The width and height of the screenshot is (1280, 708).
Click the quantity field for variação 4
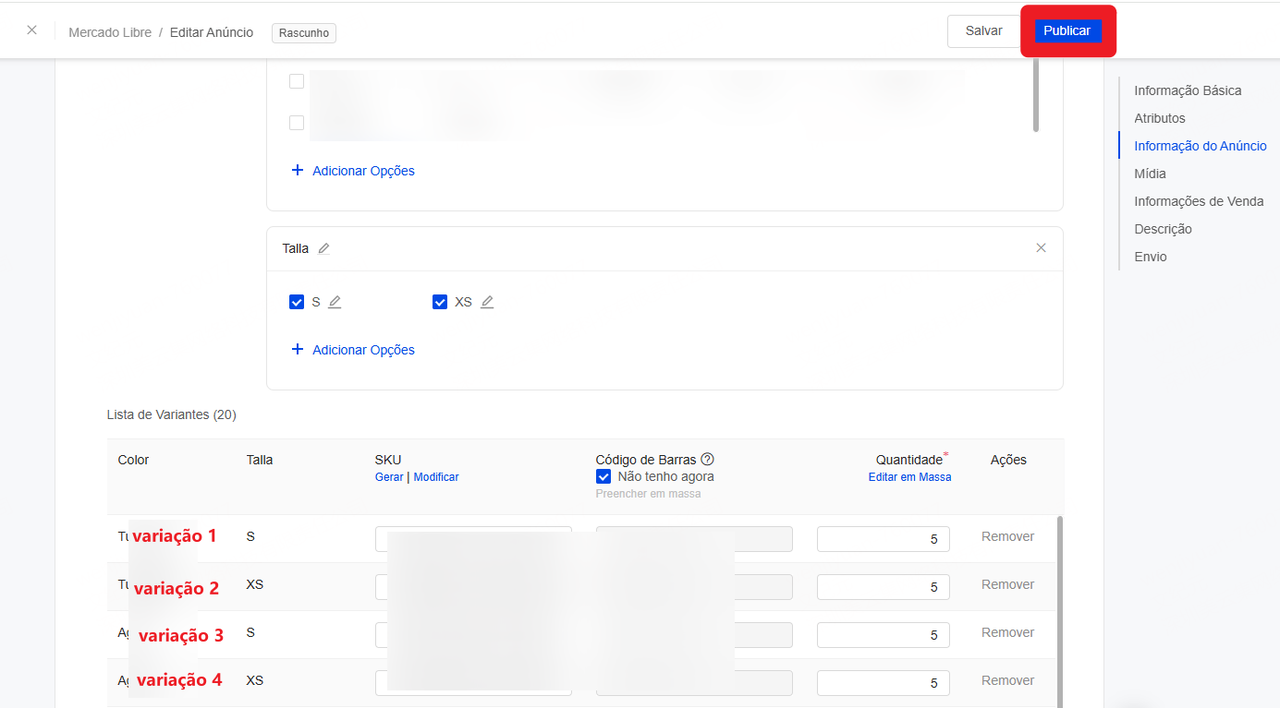coord(883,683)
